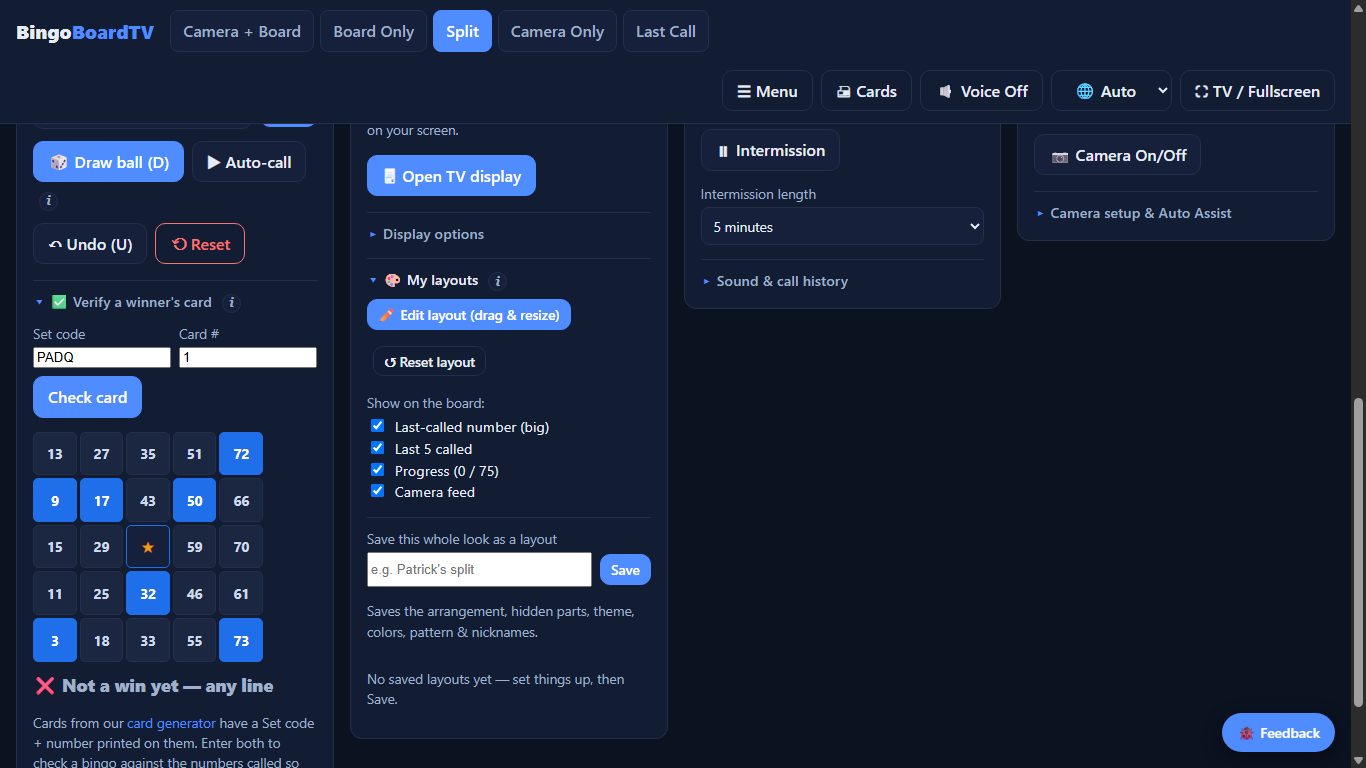Click bingo card cell 32
The image size is (1366, 768).
point(148,593)
